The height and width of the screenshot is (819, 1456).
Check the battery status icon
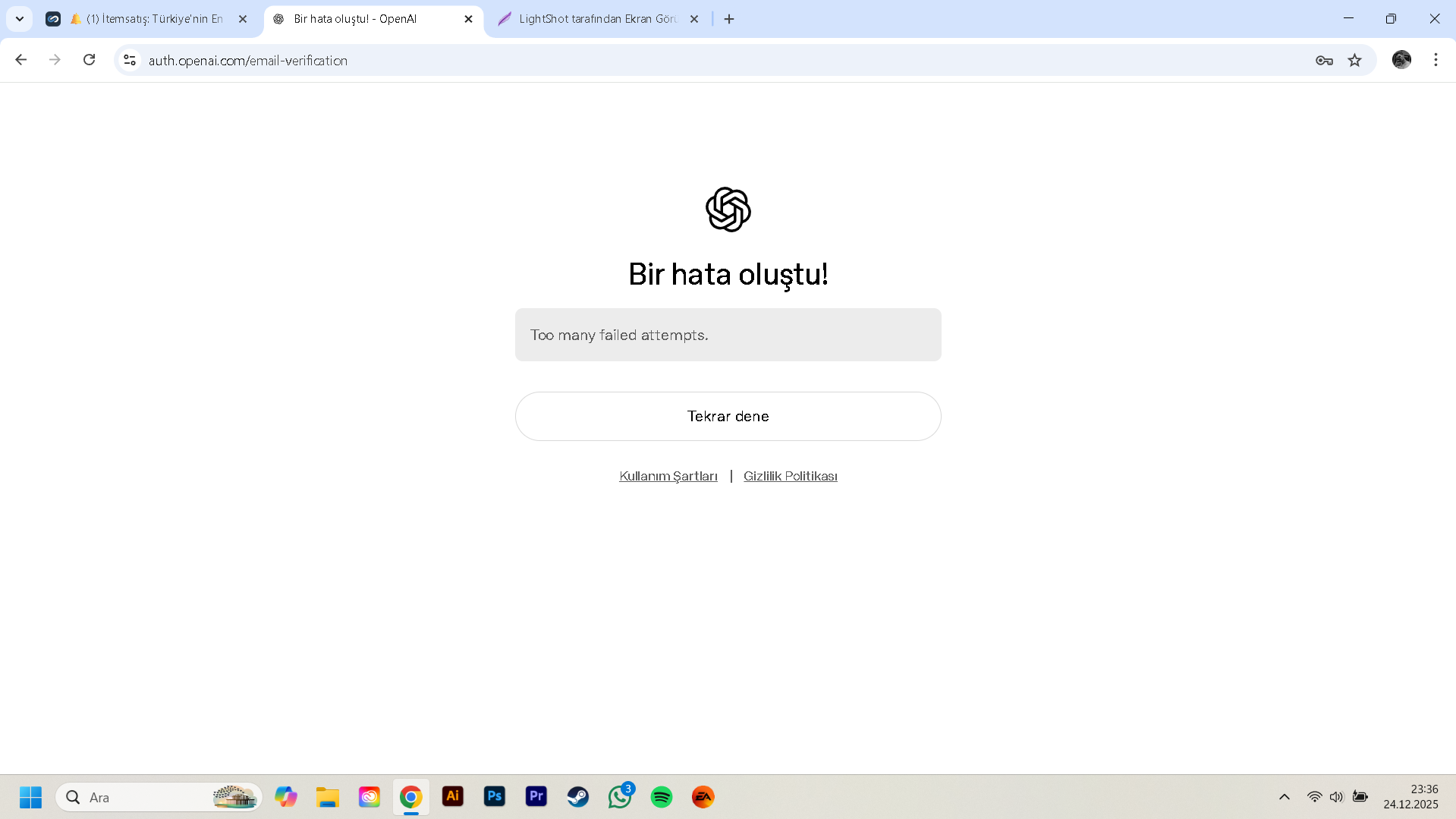tap(1360, 797)
